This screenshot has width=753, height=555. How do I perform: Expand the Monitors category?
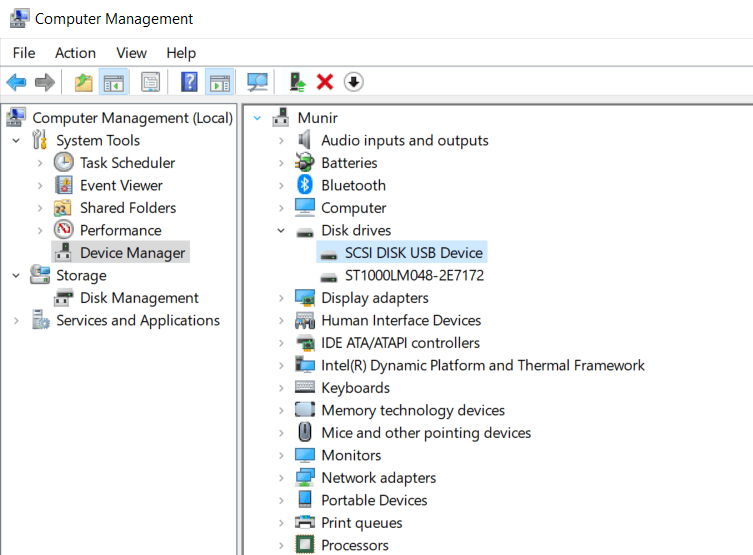coord(281,455)
